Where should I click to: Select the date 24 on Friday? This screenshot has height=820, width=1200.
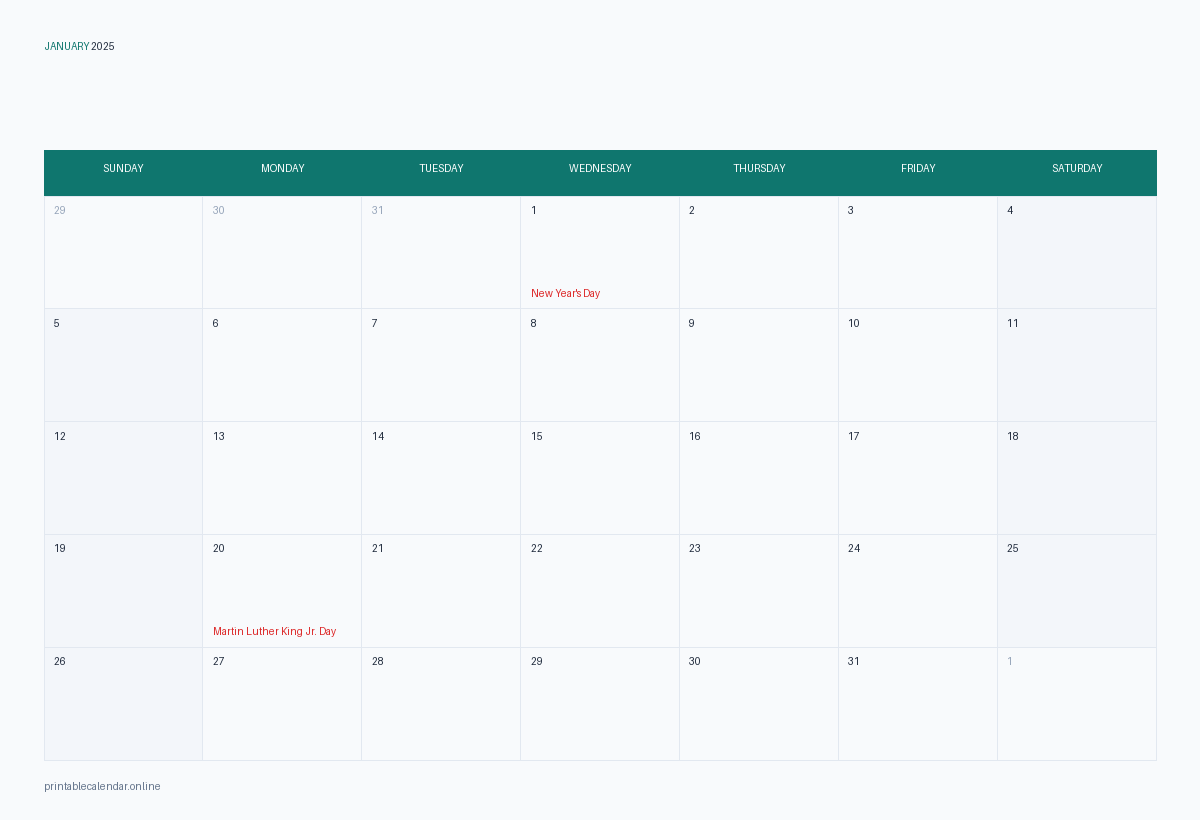click(x=918, y=591)
